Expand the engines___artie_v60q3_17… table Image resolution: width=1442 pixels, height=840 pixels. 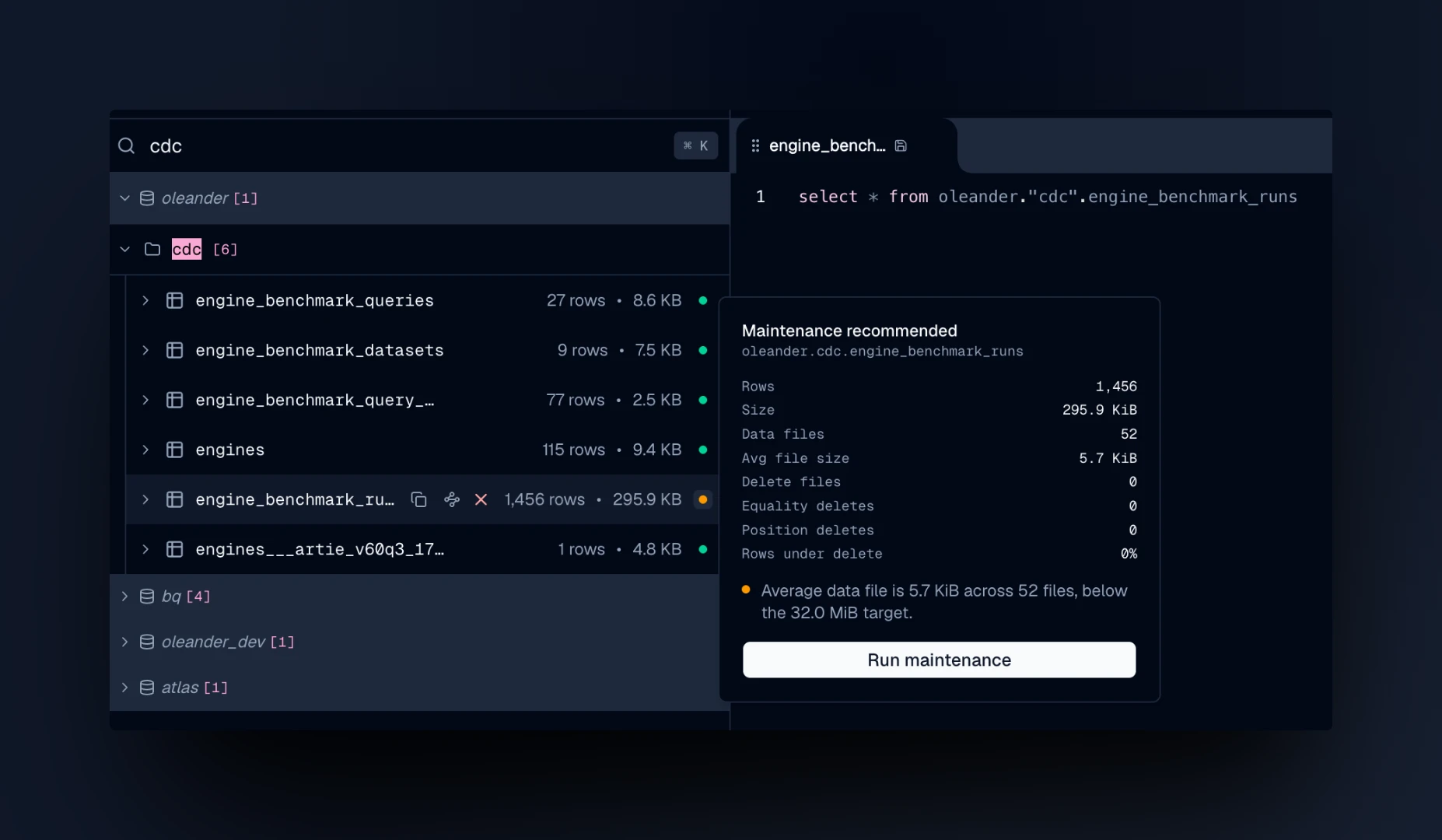click(x=145, y=549)
